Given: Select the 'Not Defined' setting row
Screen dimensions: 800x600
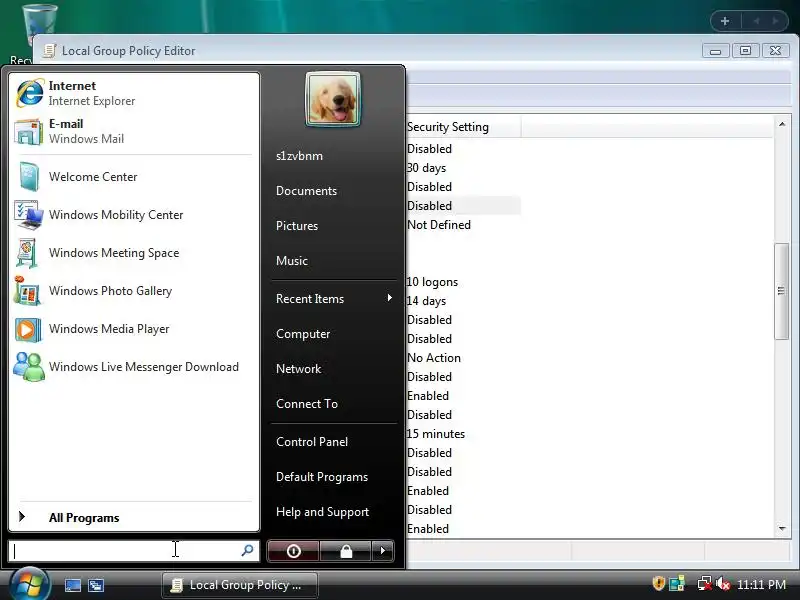Looking at the screenshot, I should (439, 225).
